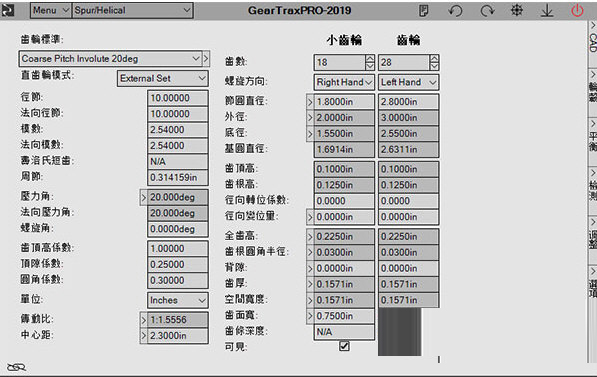Click arrow button beside pinion 底徑 1.5500in

coord(310,134)
